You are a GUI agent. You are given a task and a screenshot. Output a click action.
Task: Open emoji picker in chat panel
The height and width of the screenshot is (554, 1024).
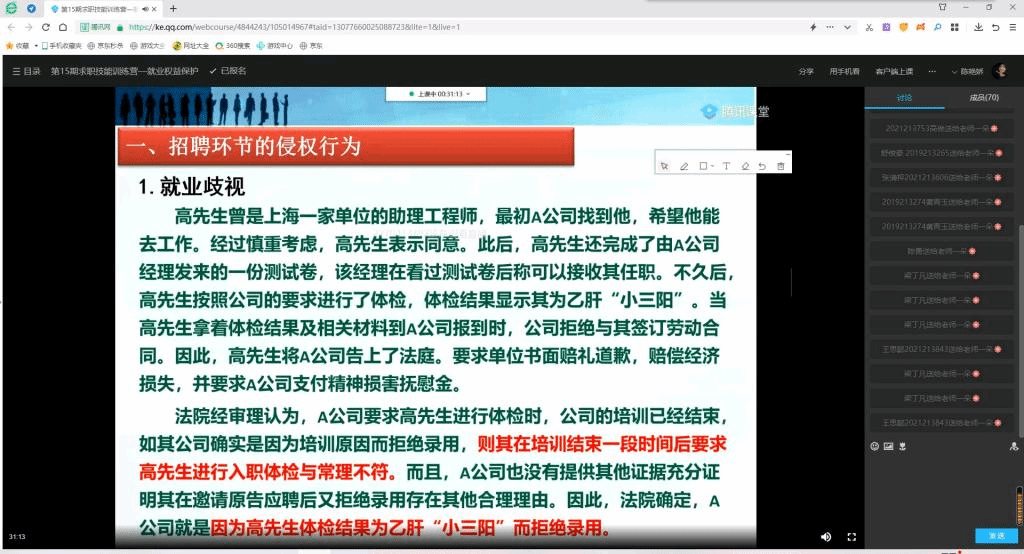click(874, 446)
